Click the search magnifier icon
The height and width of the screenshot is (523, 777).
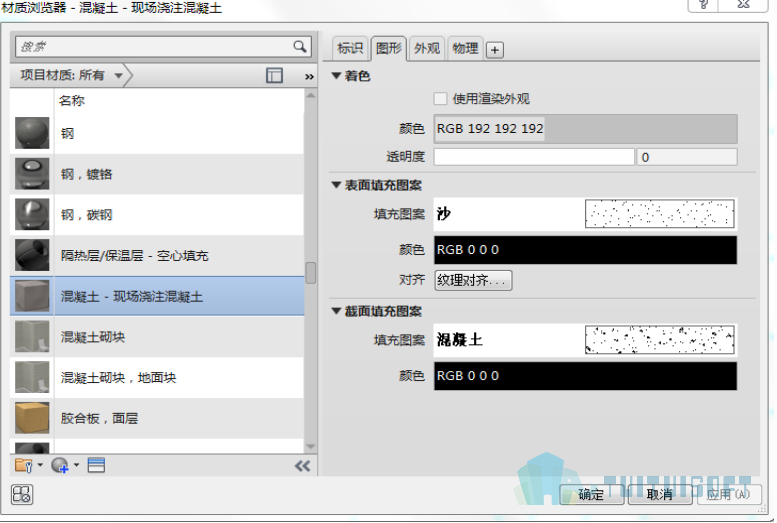299,47
